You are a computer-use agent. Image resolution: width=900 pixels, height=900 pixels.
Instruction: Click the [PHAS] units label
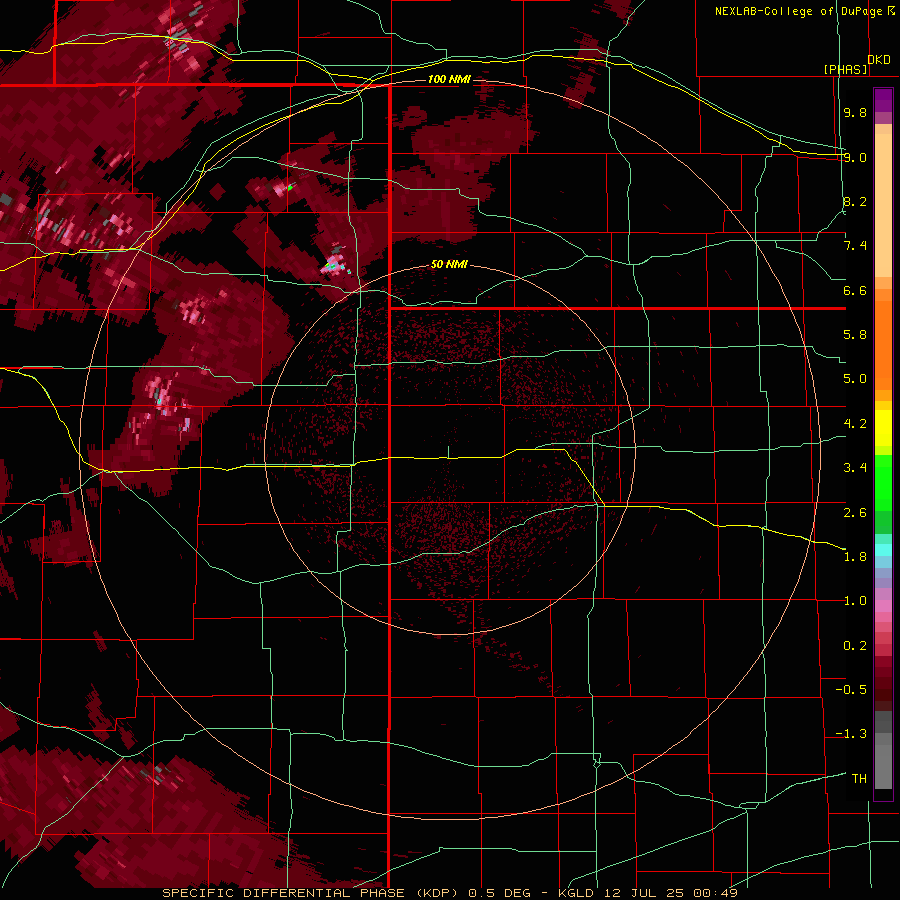coord(845,69)
